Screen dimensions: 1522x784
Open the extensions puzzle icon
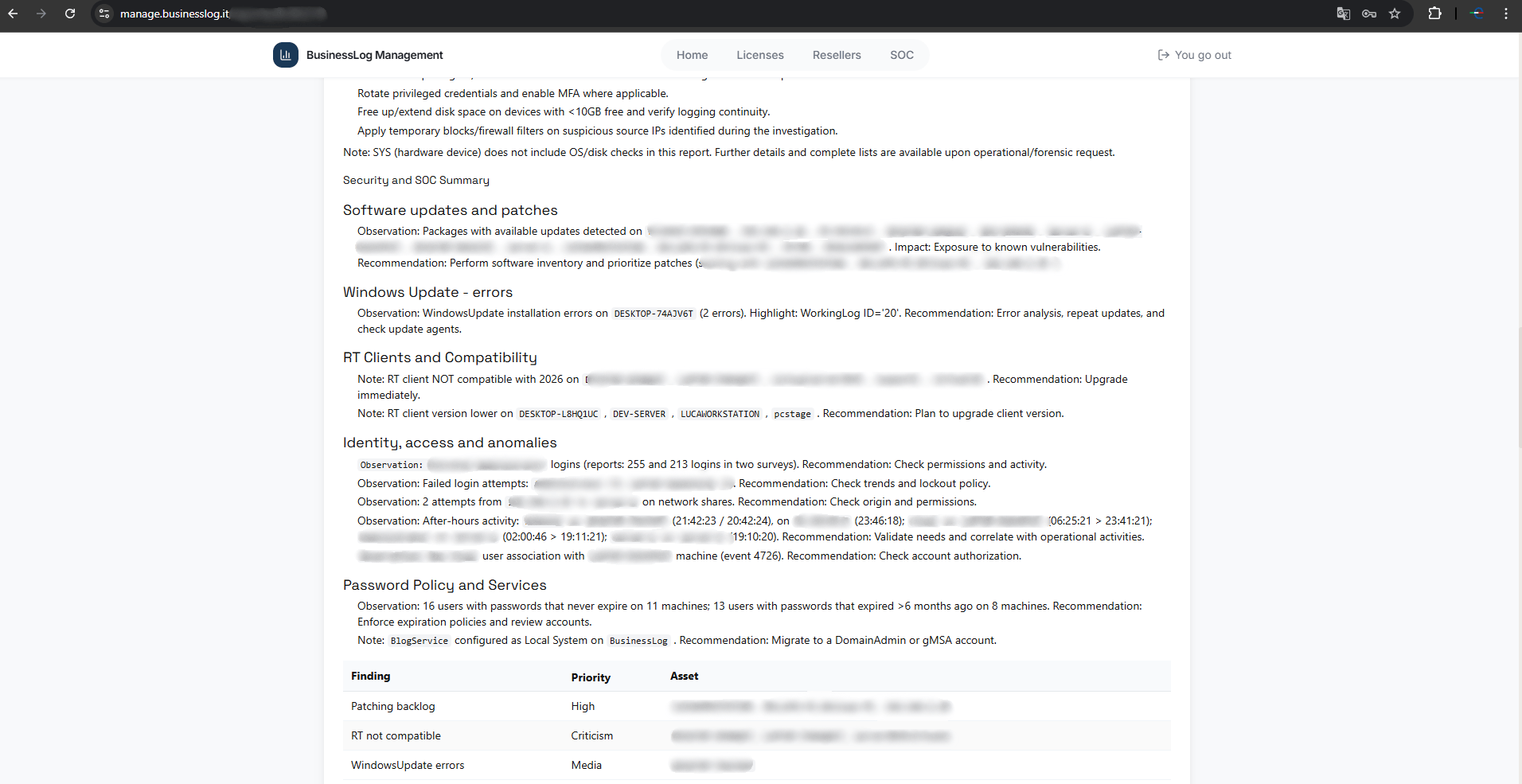[x=1435, y=14]
